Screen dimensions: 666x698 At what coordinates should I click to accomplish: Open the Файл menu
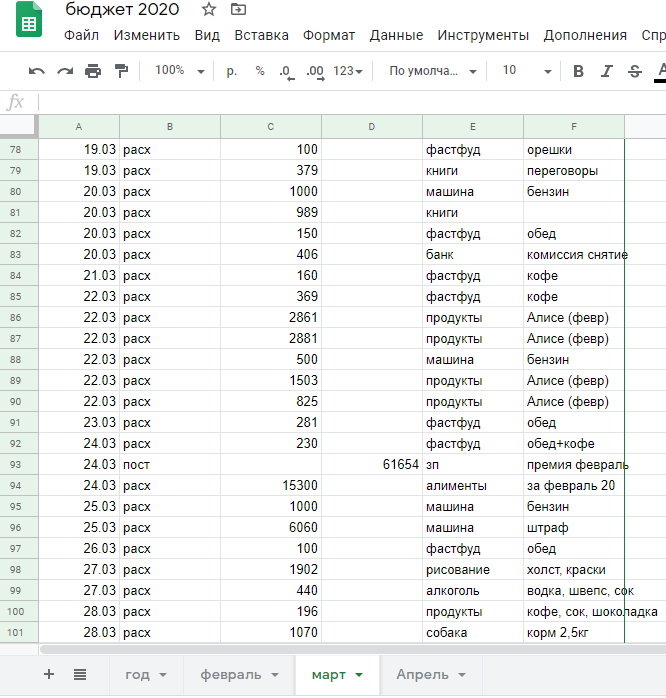coord(81,35)
